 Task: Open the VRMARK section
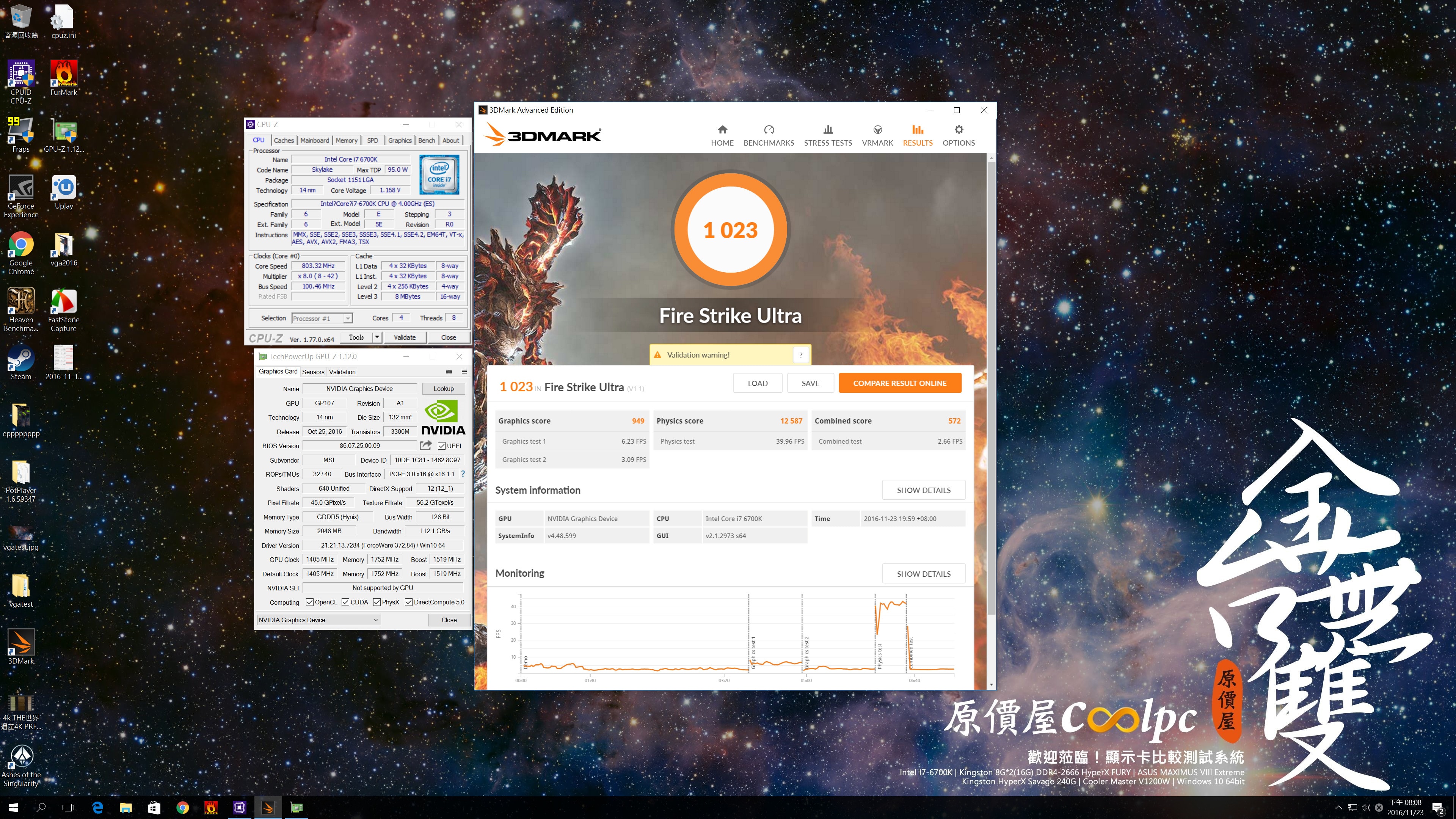tap(877, 136)
